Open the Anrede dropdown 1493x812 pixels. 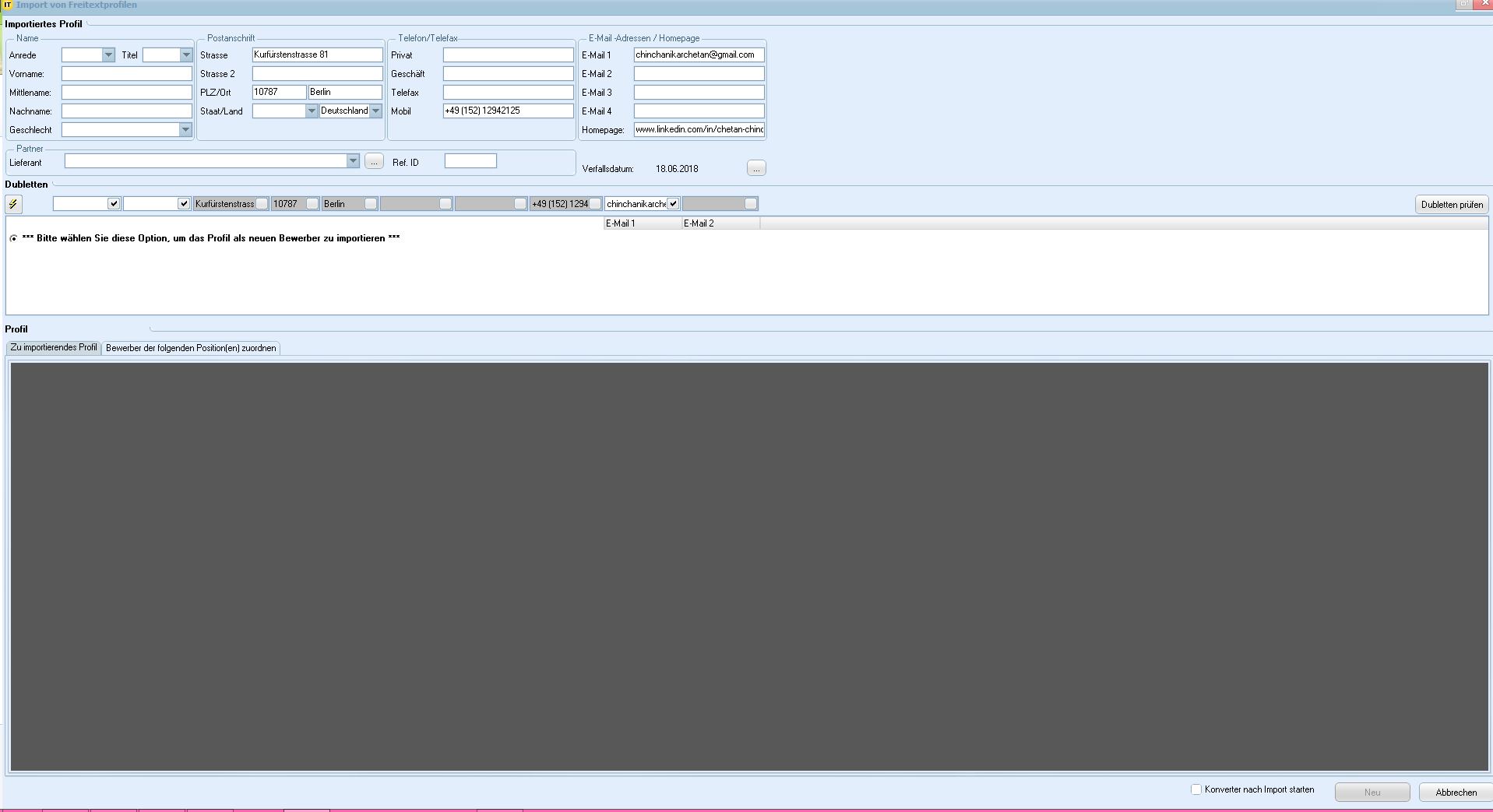(108, 55)
